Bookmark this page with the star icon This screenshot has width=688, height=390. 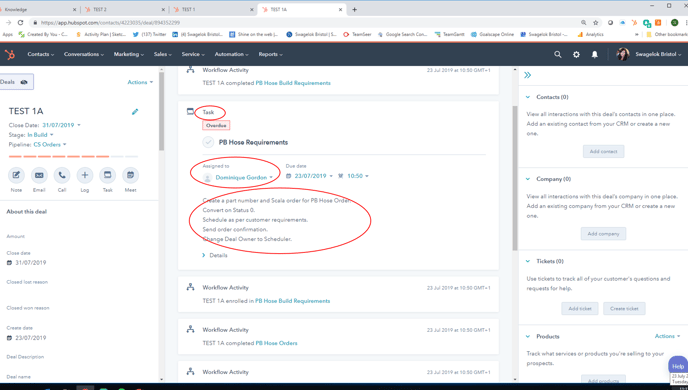595,22
